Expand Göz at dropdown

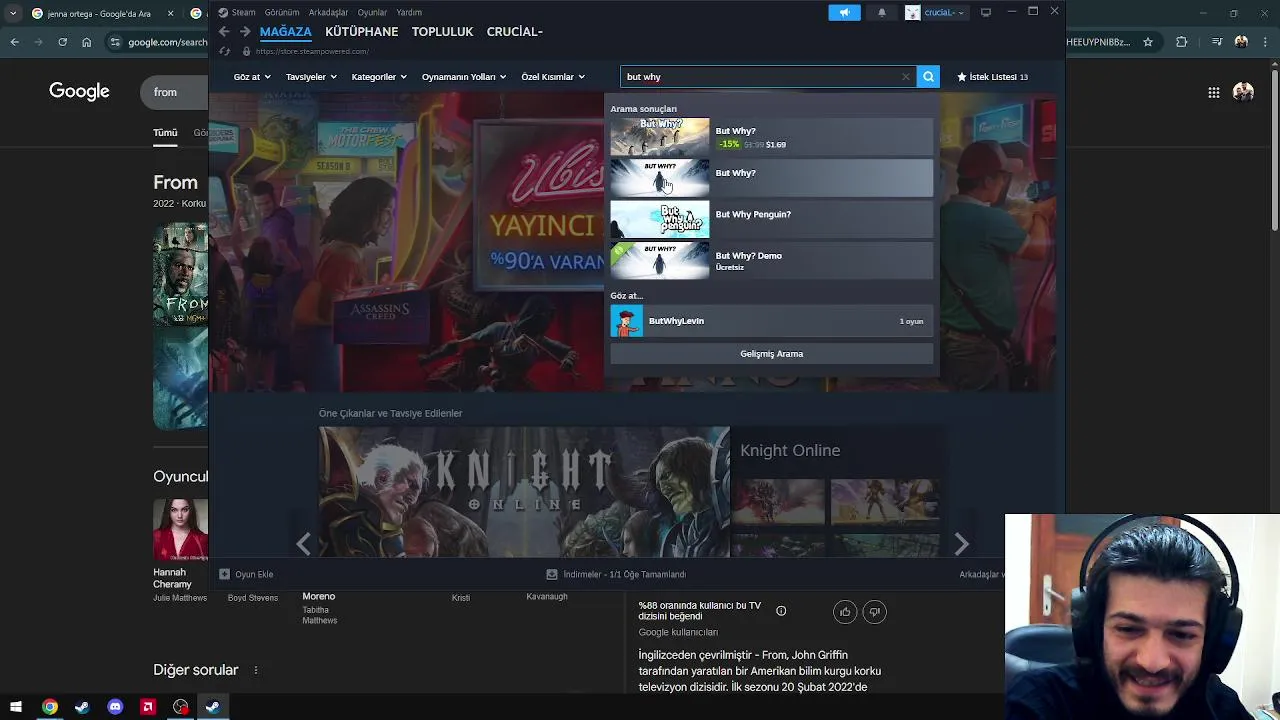252,77
